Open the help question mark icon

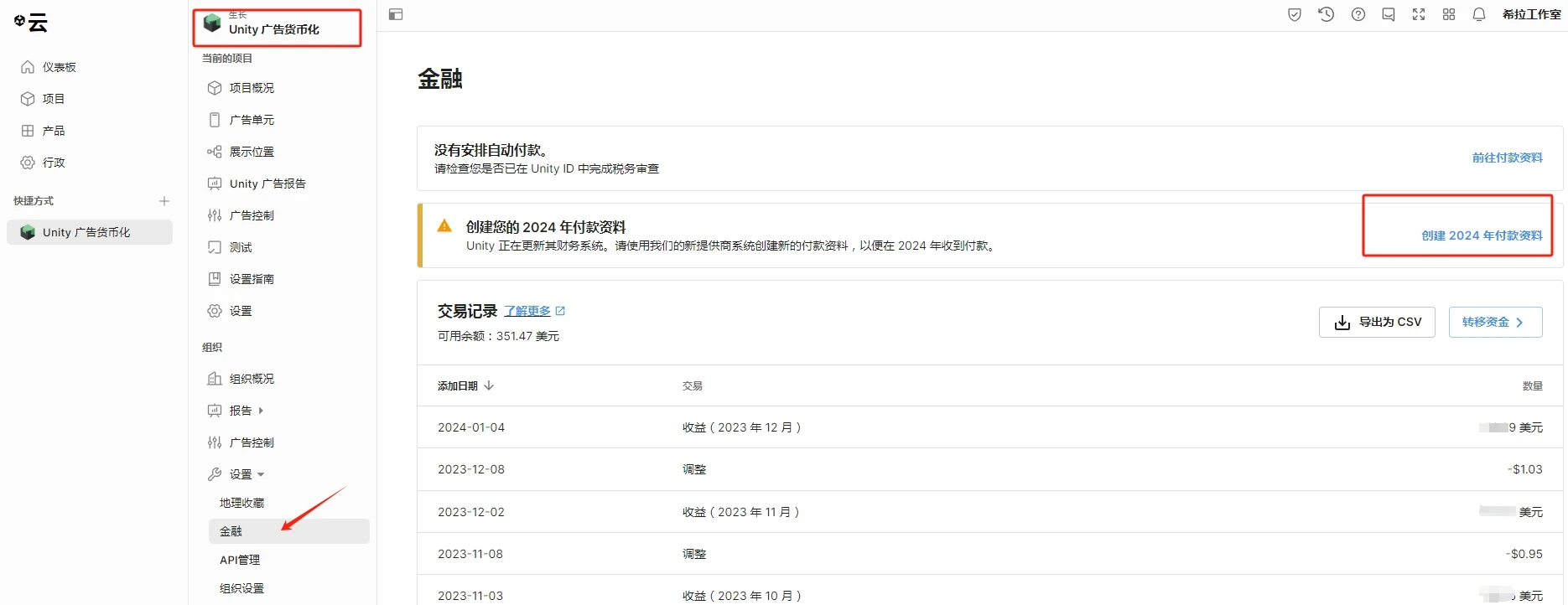[1358, 14]
